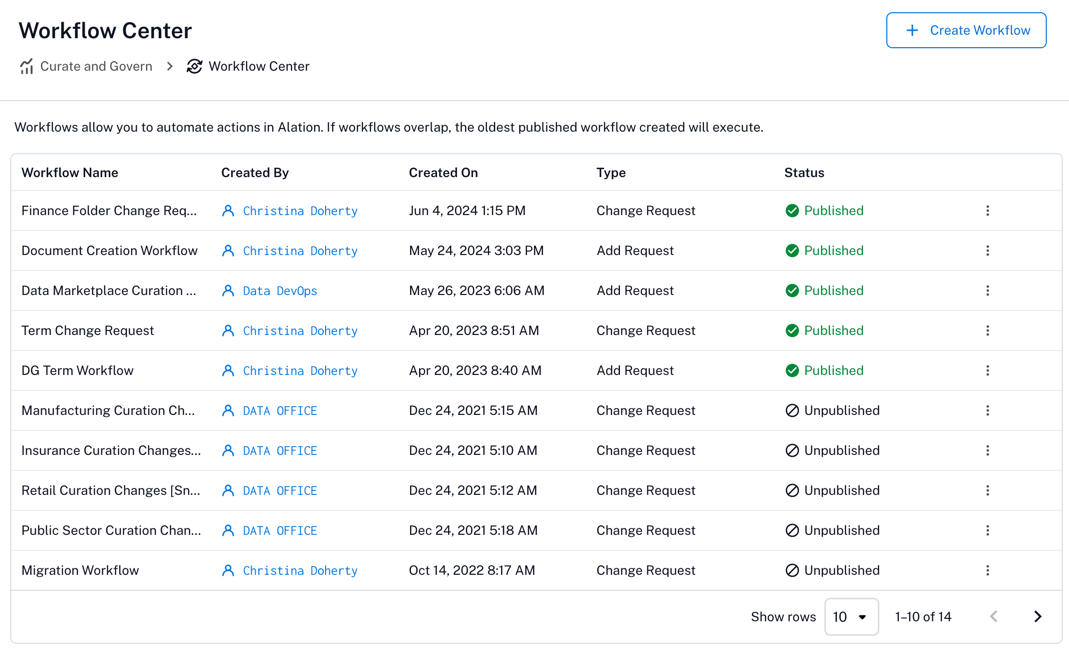The width and height of the screenshot is (1069, 660).
Task: Open DATA OFFICE profile in Manufacturing Curation row
Action: click(x=280, y=410)
